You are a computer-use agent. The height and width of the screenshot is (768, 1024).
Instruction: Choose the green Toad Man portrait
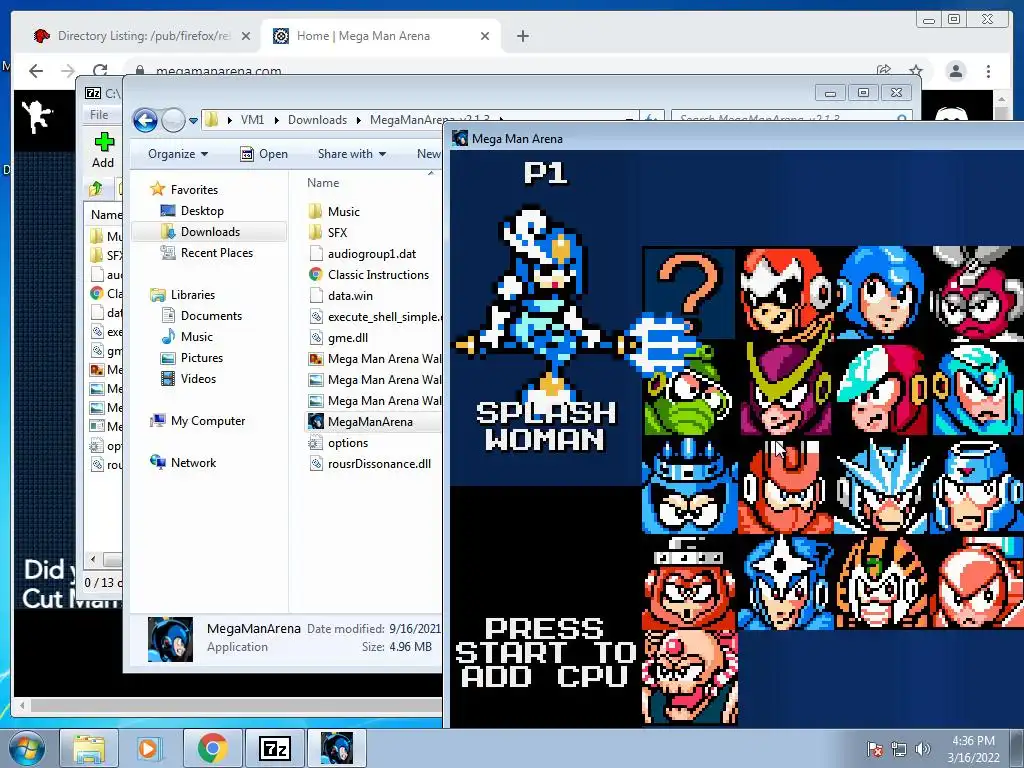[689, 390]
